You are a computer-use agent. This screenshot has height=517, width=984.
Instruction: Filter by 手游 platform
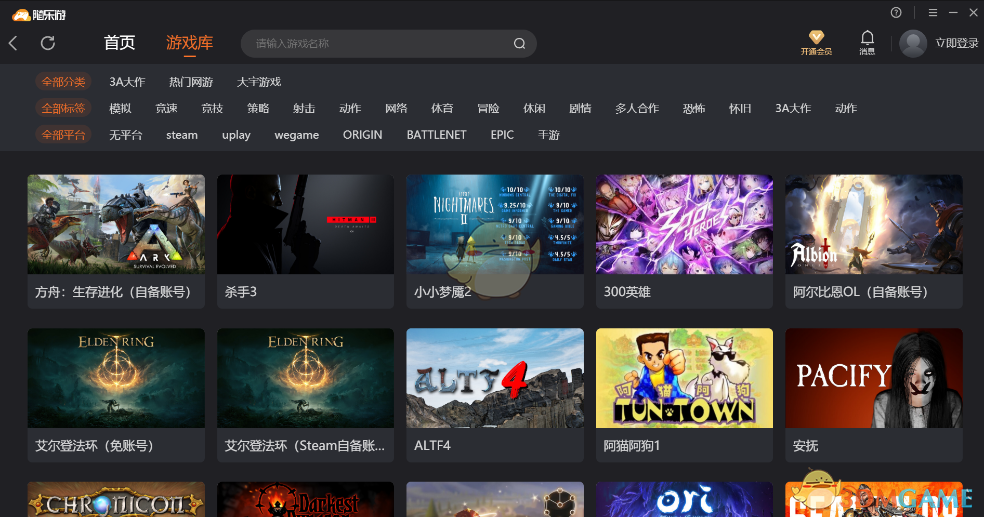pos(548,135)
